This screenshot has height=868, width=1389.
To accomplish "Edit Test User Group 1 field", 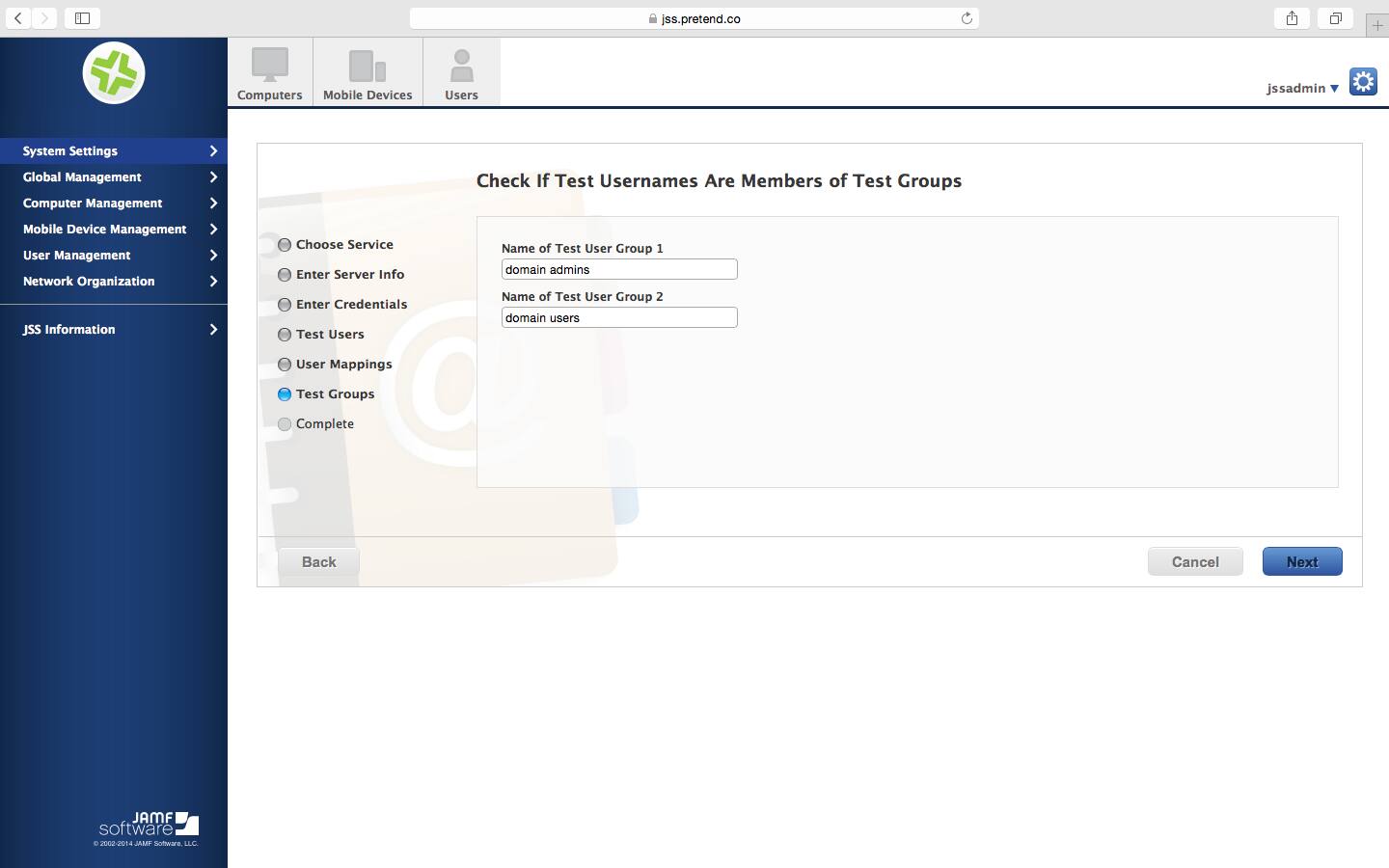I will (x=619, y=270).
